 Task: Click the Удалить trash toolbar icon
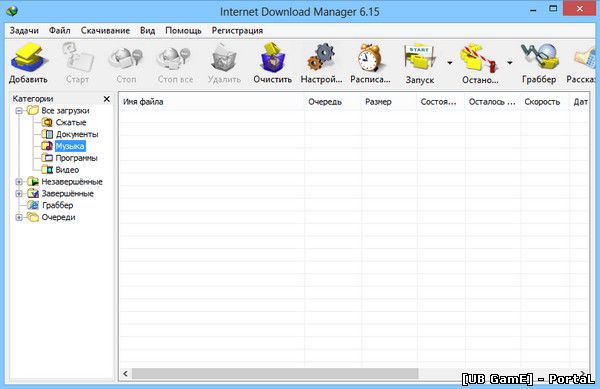click(x=224, y=58)
